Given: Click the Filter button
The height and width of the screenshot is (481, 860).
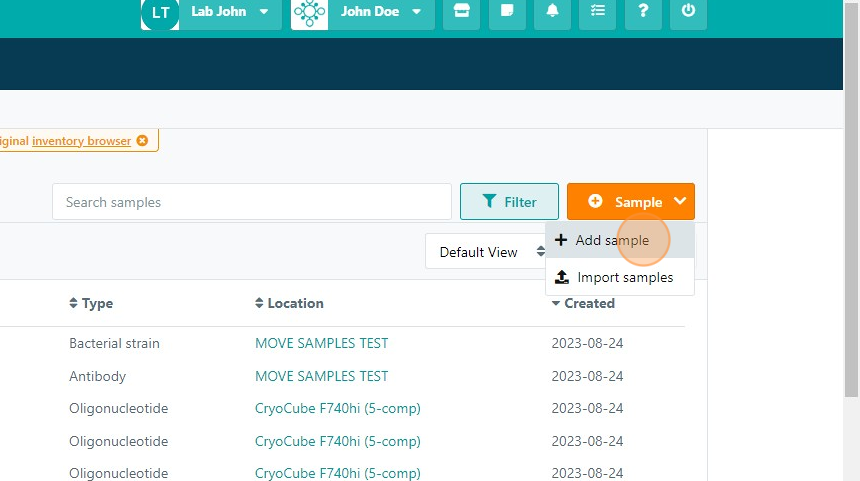Looking at the screenshot, I should (509, 202).
